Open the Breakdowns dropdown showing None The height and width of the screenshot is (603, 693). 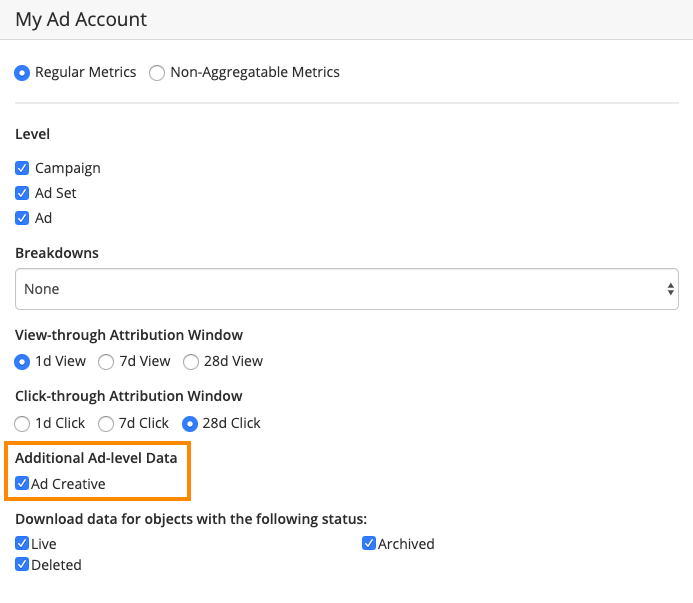(347, 289)
